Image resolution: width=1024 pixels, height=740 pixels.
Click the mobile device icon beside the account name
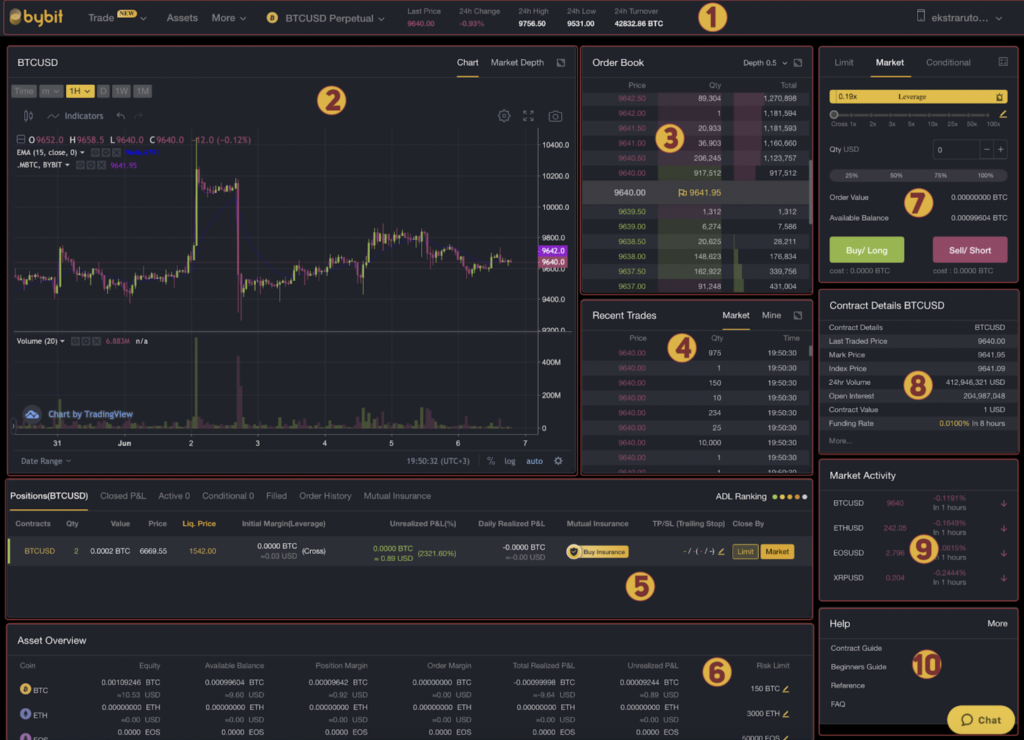click(x=921, y=16)
